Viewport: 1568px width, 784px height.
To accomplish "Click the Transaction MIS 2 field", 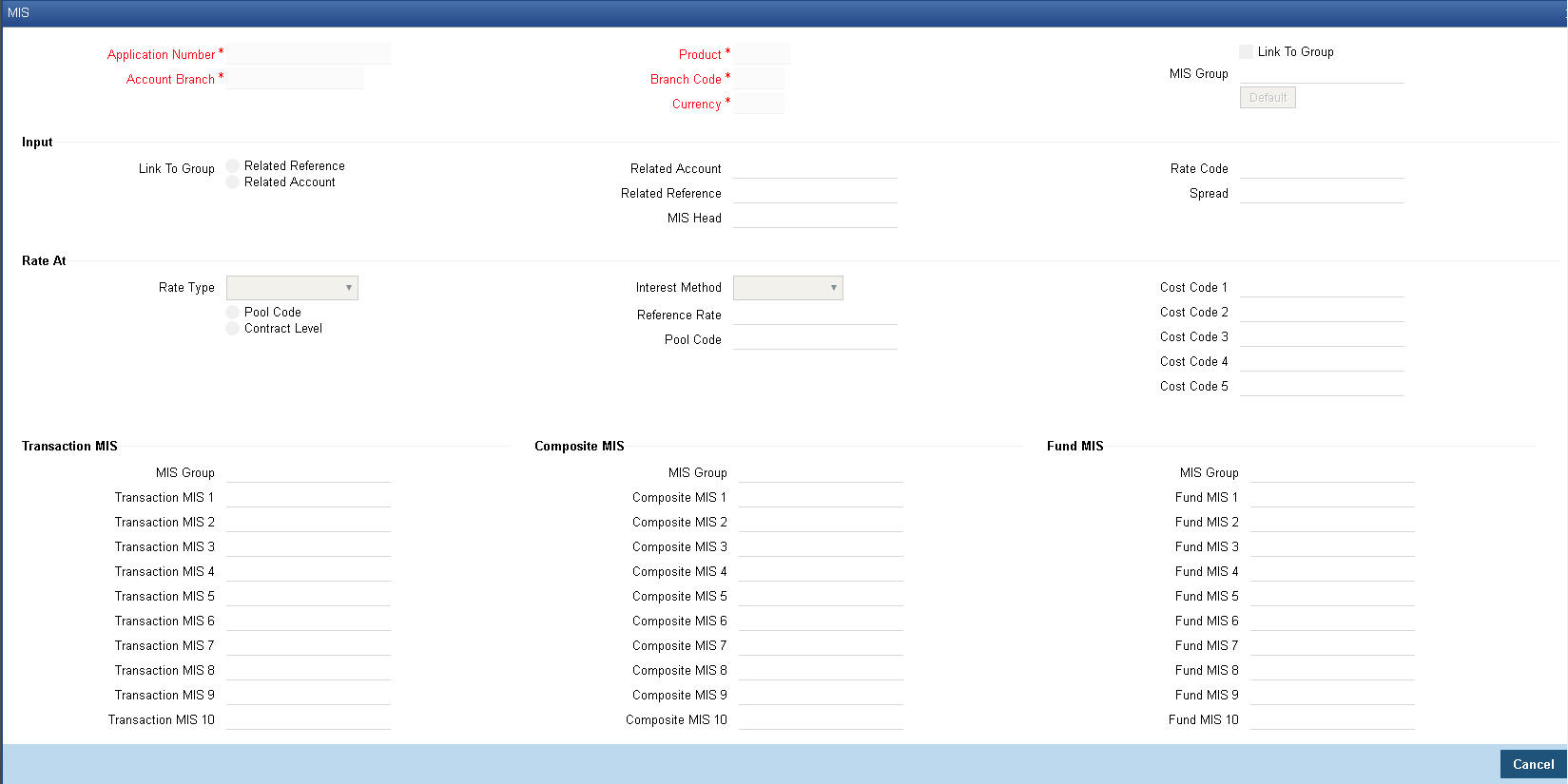I will (308, 522).
